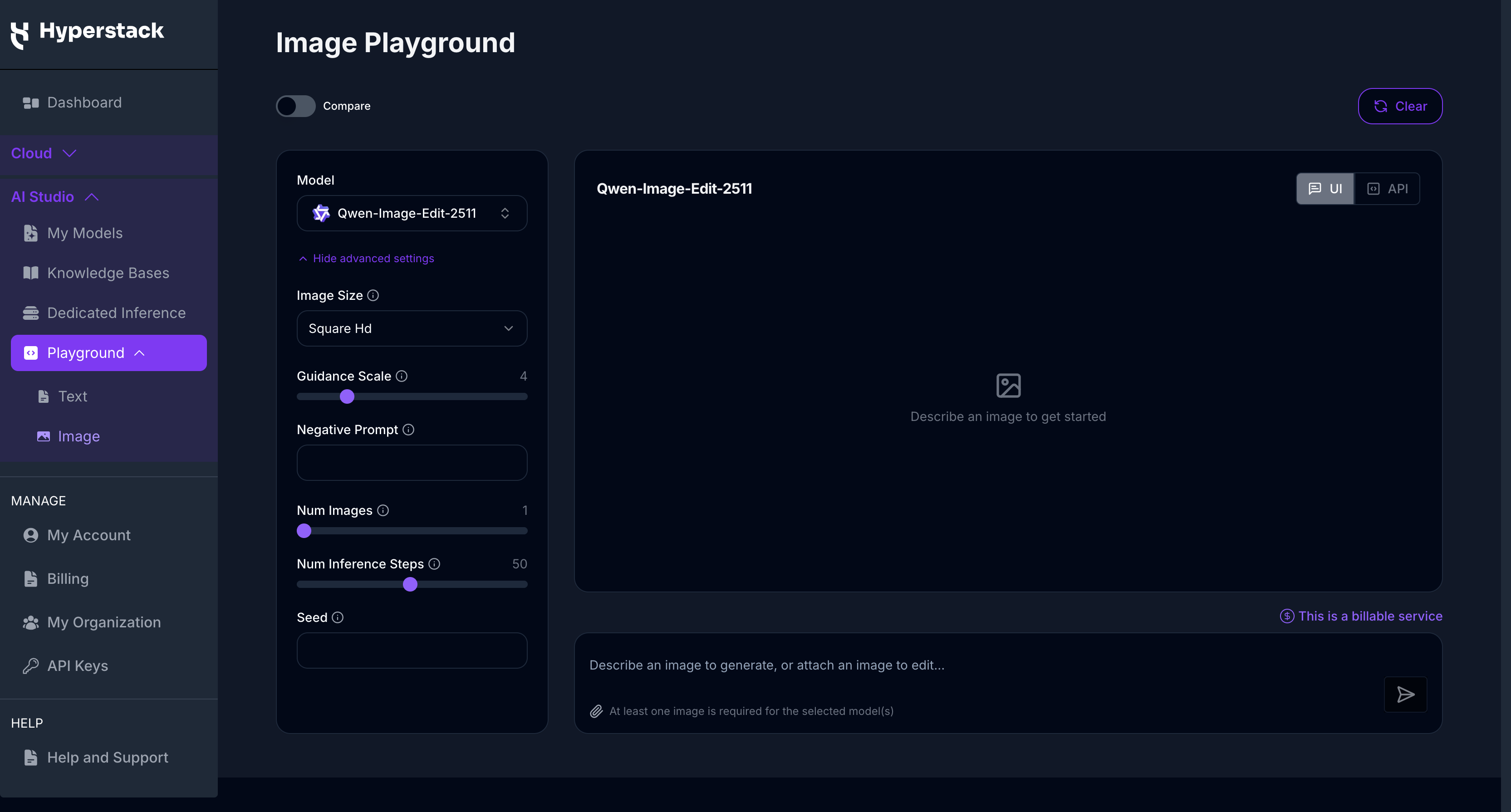Click the Guidance Scale value 4
Viewport: 1511px width, 812px height.
[523, 377]
